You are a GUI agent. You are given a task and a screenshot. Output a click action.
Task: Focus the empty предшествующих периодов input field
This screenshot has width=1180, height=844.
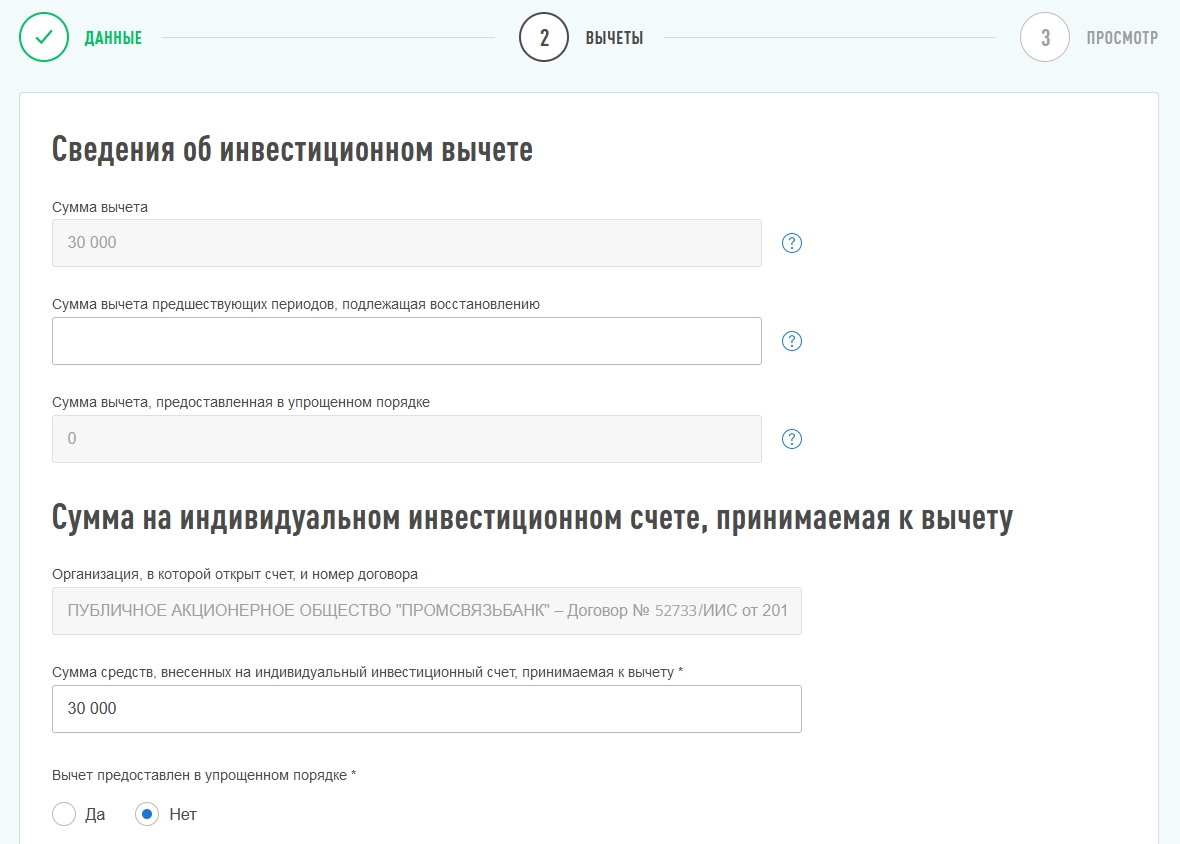[406, 341]
